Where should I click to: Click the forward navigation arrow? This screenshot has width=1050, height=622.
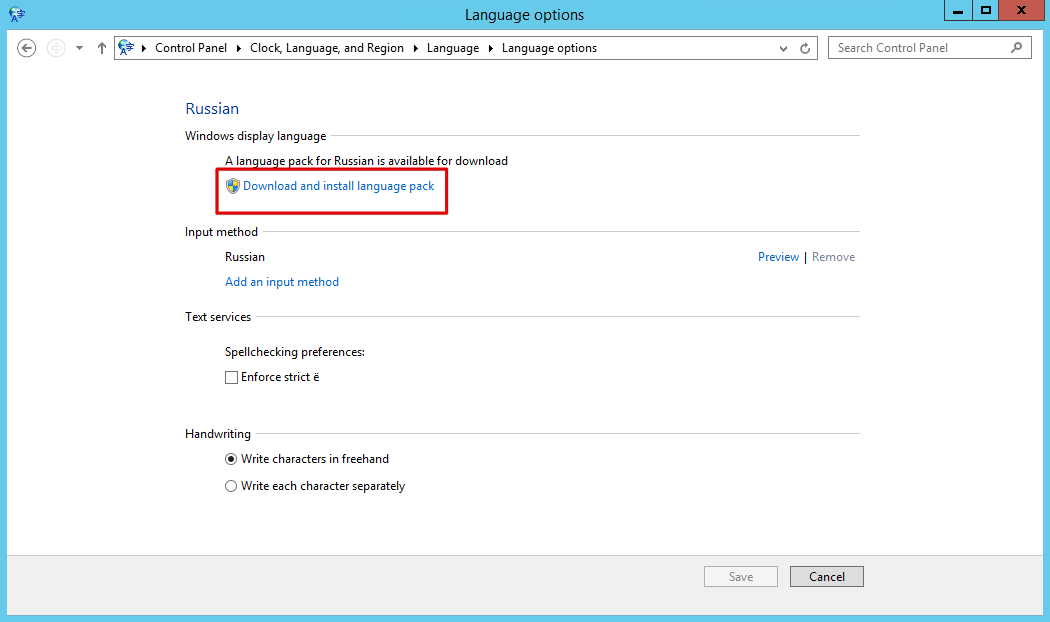point(56,48)
